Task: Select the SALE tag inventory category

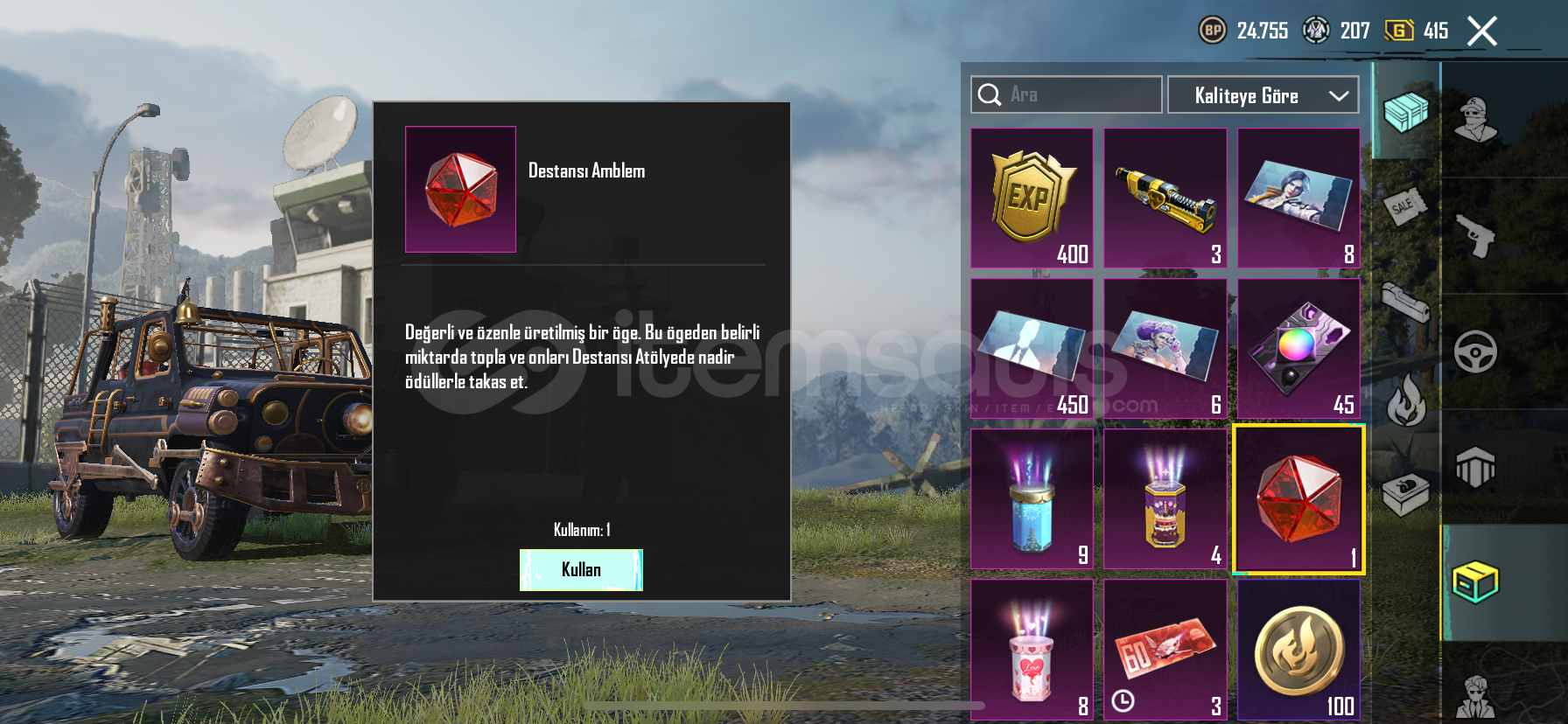Action: (1404, 206)
